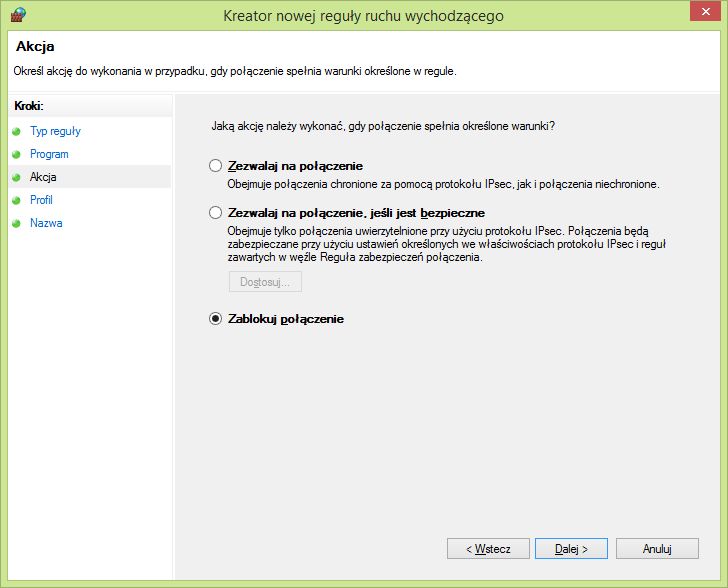Click green bullet beside 'Program'
This screenshot has width=728, height=588.
[17, 154]
